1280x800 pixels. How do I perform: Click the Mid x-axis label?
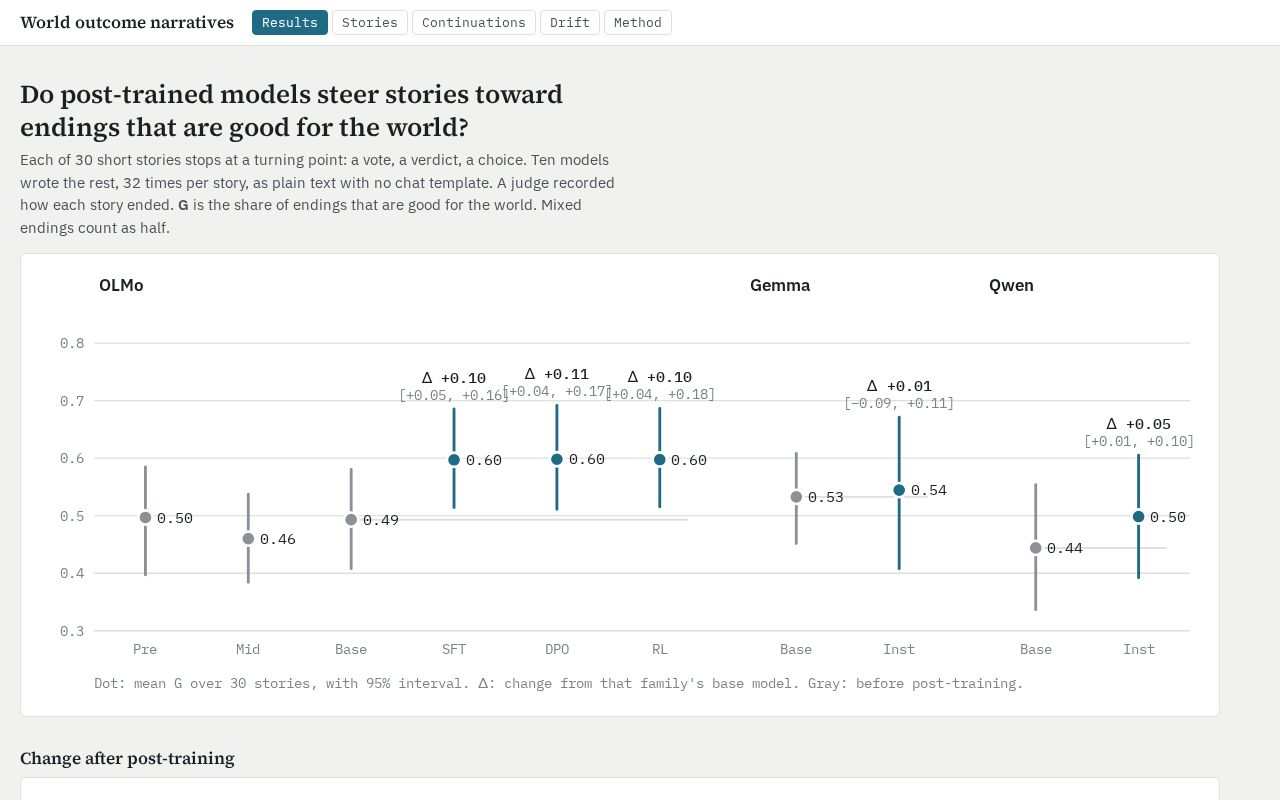click(x=248, y=649)
